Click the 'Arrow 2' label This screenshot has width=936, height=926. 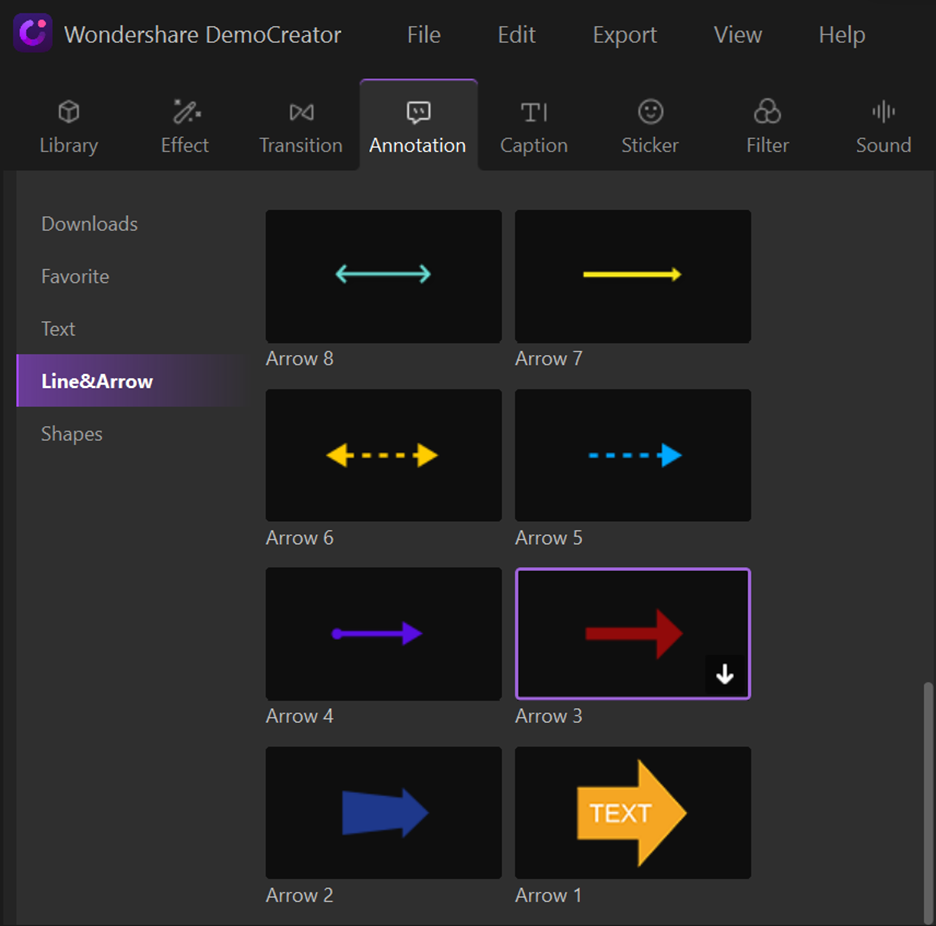[300, 895]
